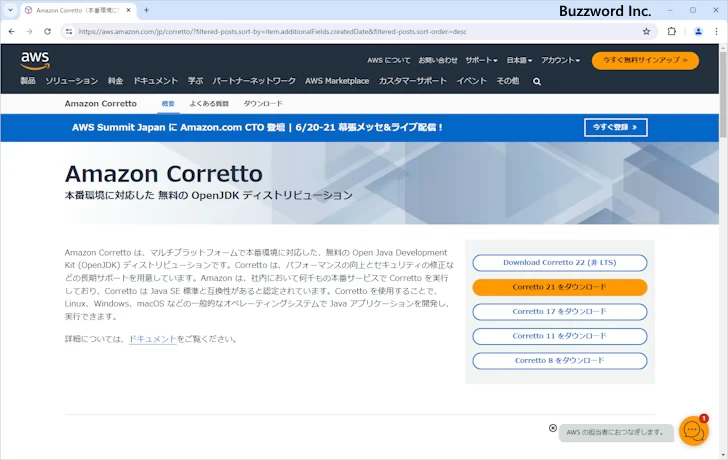Click the browser forward arrow
This screenshot has width=728, height=460.
tap(29, 32)
